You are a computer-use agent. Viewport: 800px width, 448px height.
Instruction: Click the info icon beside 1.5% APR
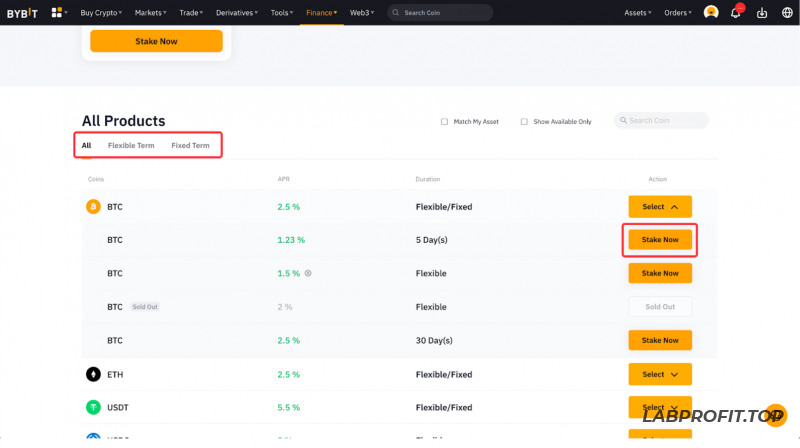(308, 273)
